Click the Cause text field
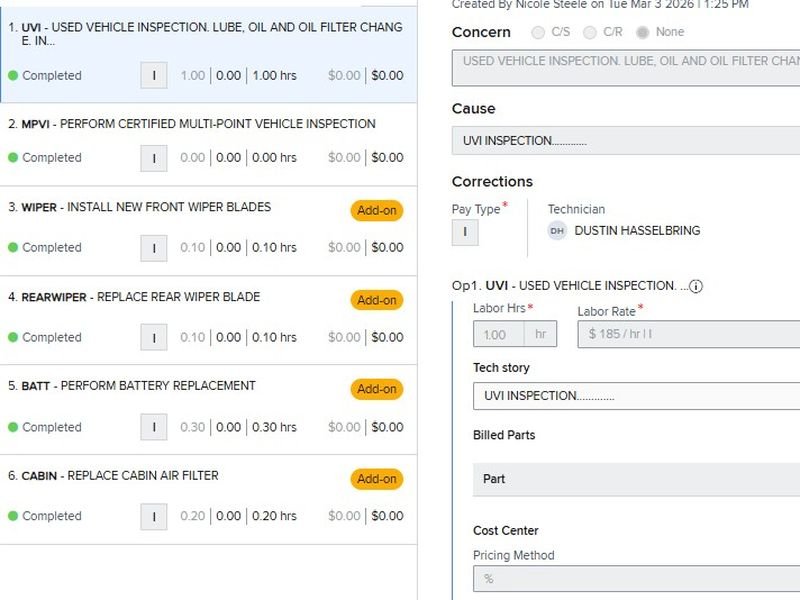 coord(625,141)
